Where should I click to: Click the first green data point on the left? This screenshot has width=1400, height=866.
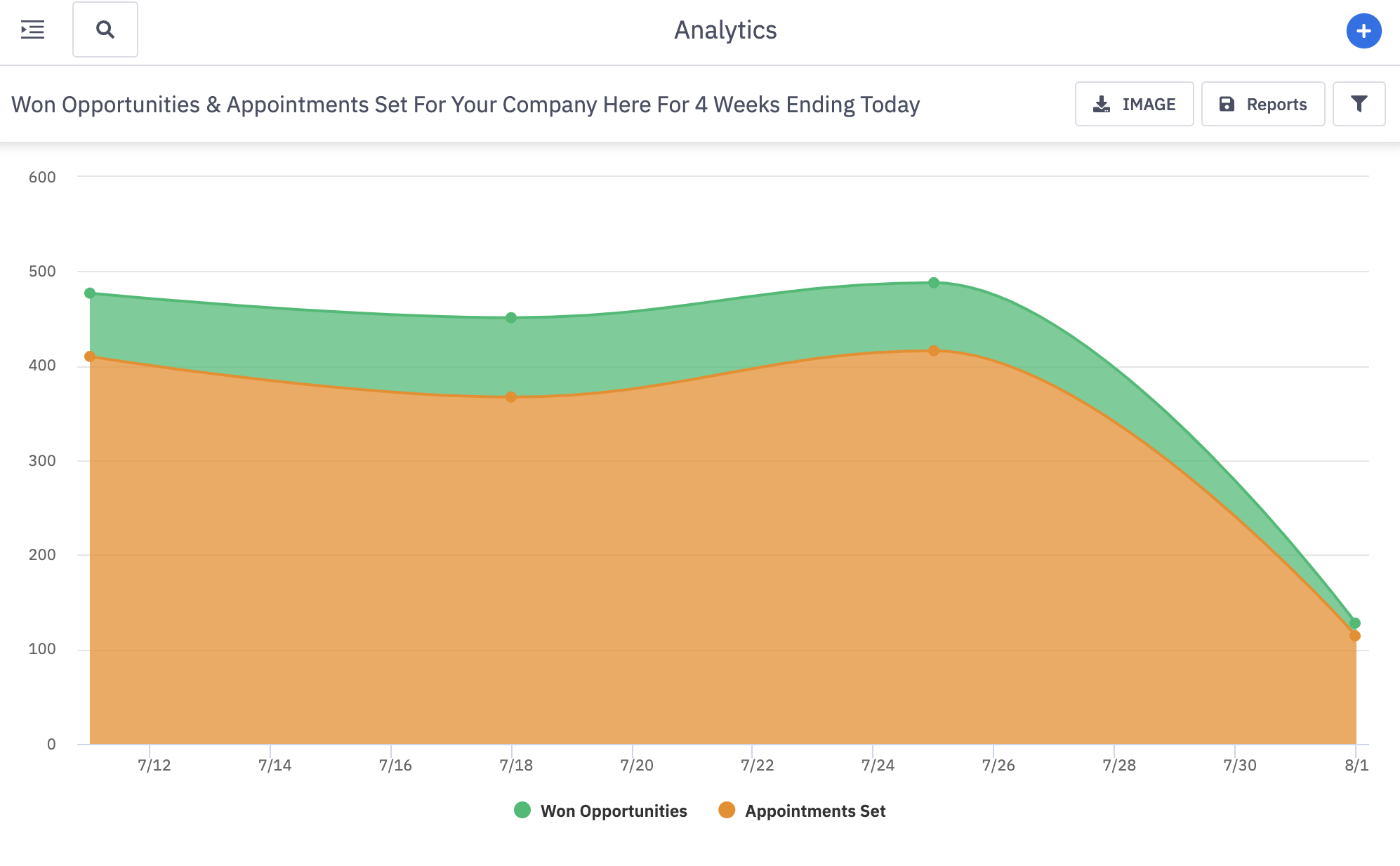[x=90, y=293]
